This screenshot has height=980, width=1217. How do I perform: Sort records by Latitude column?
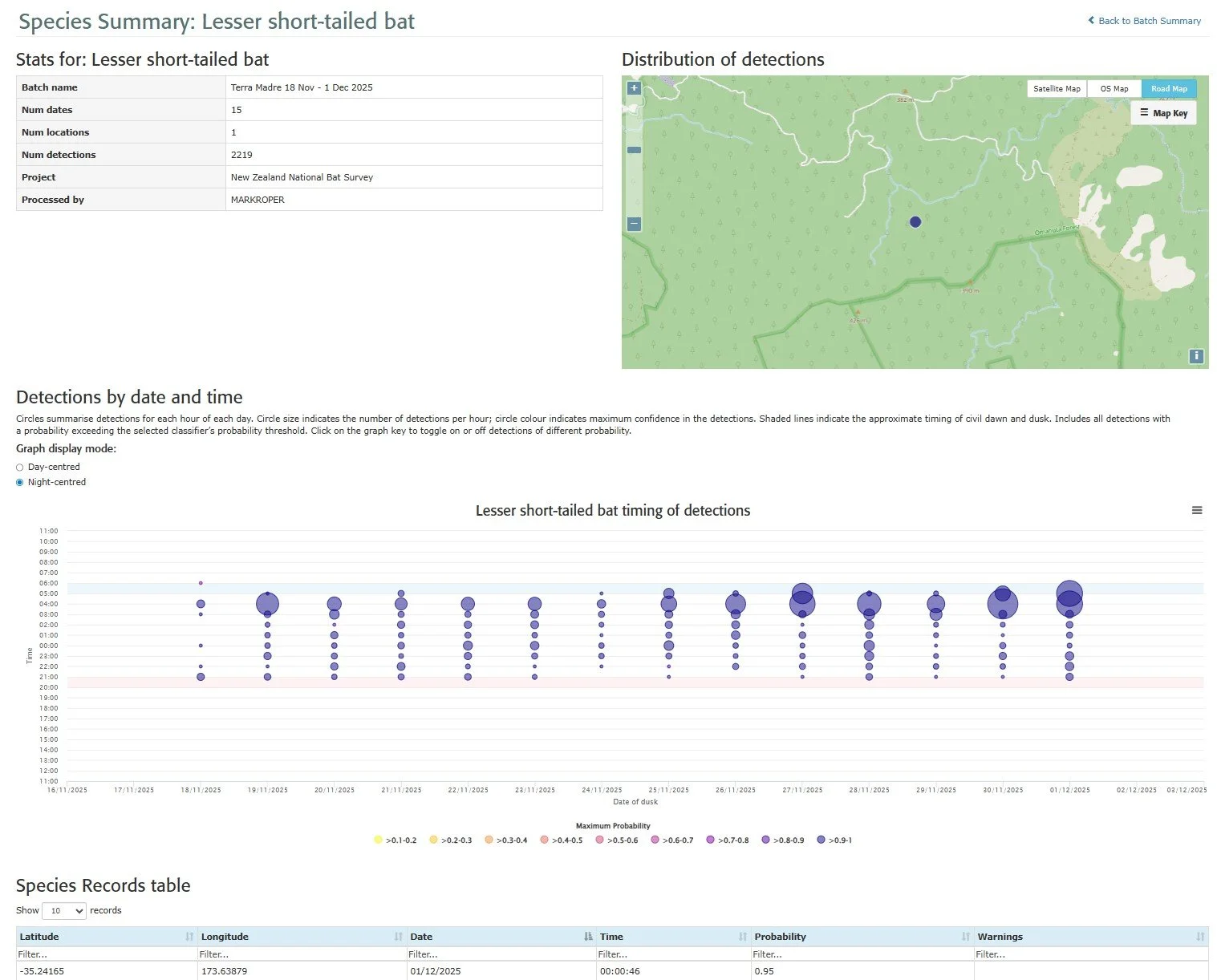(x=189, y=937)
